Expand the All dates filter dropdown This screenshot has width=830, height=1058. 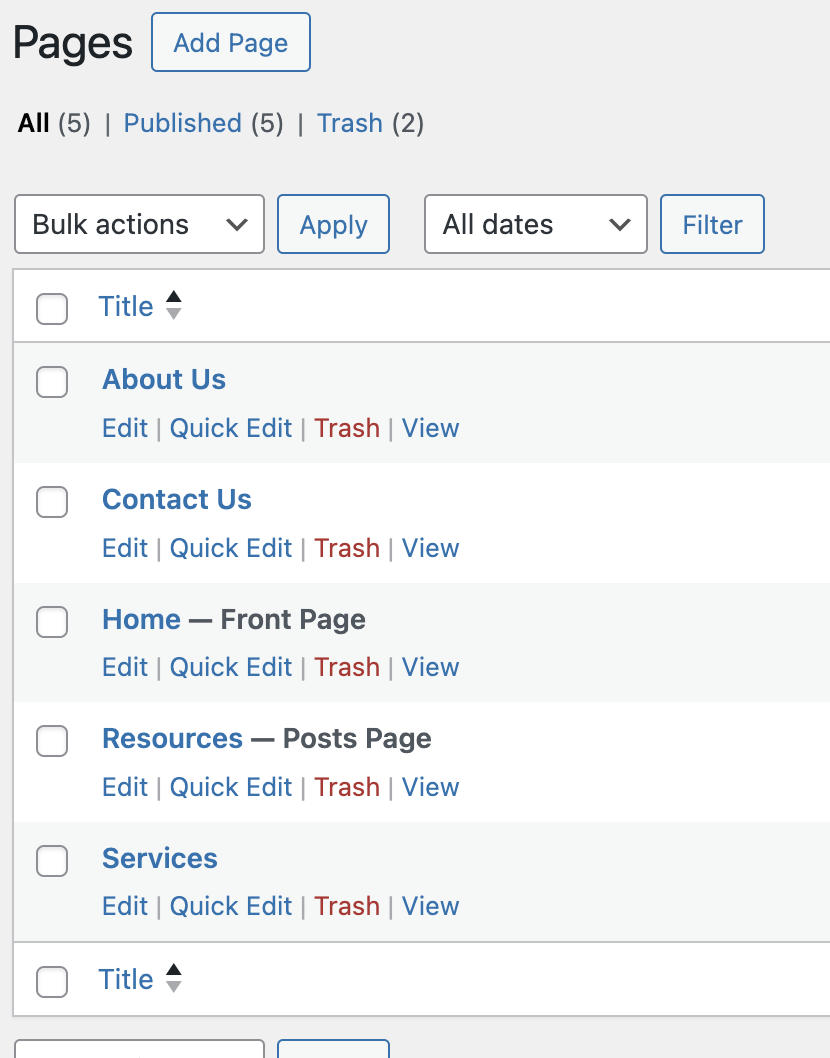(536, 224)
